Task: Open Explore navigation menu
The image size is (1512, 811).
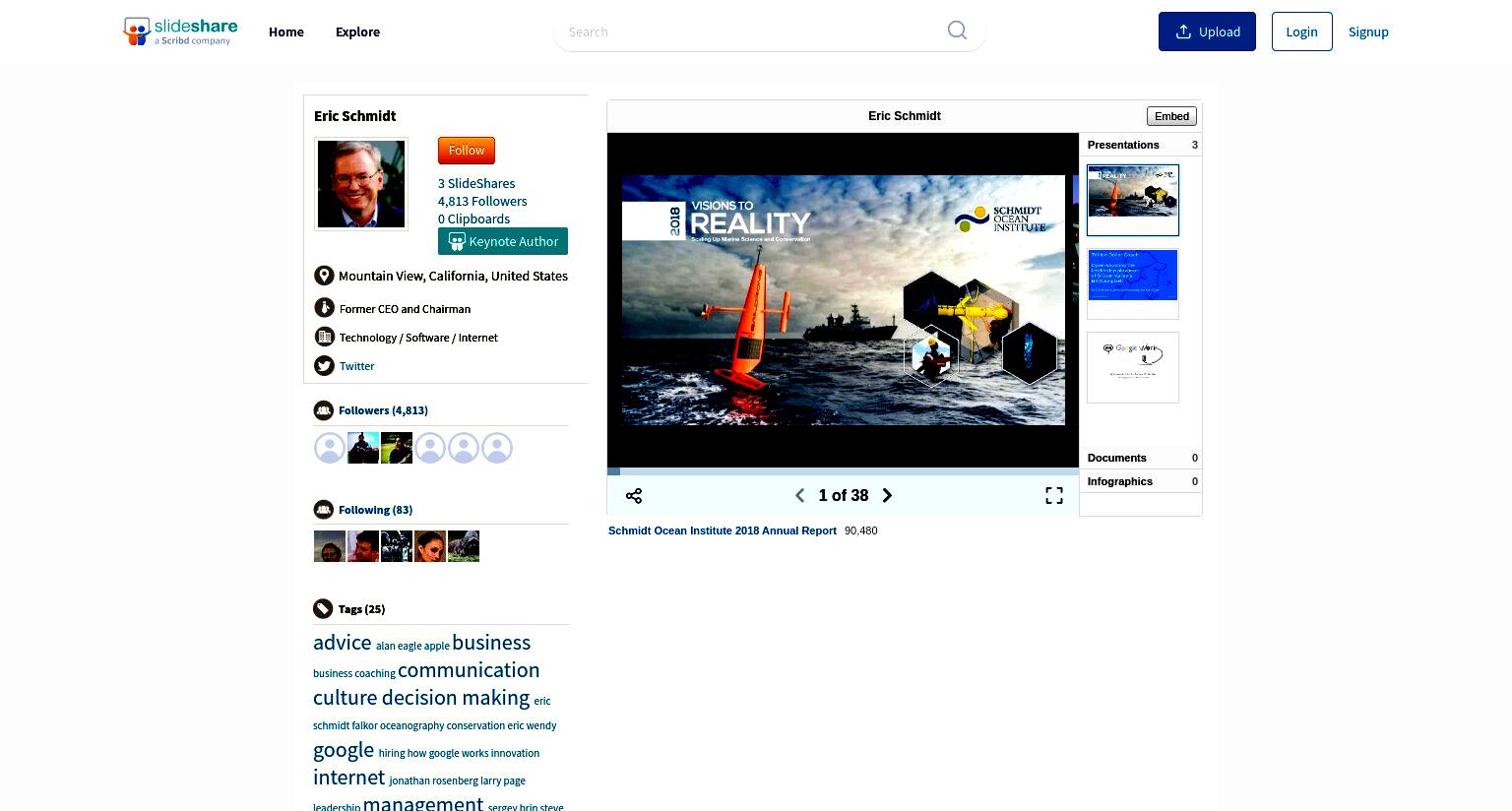Action: click(x=357, y=31)
